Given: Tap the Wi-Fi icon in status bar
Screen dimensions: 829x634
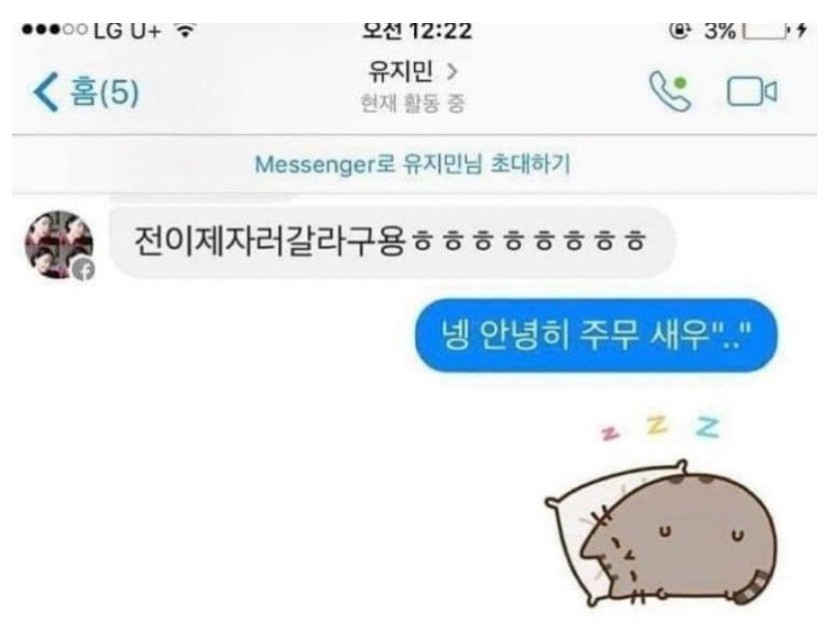Looking at the screenshot, I should tap(185, 31).
